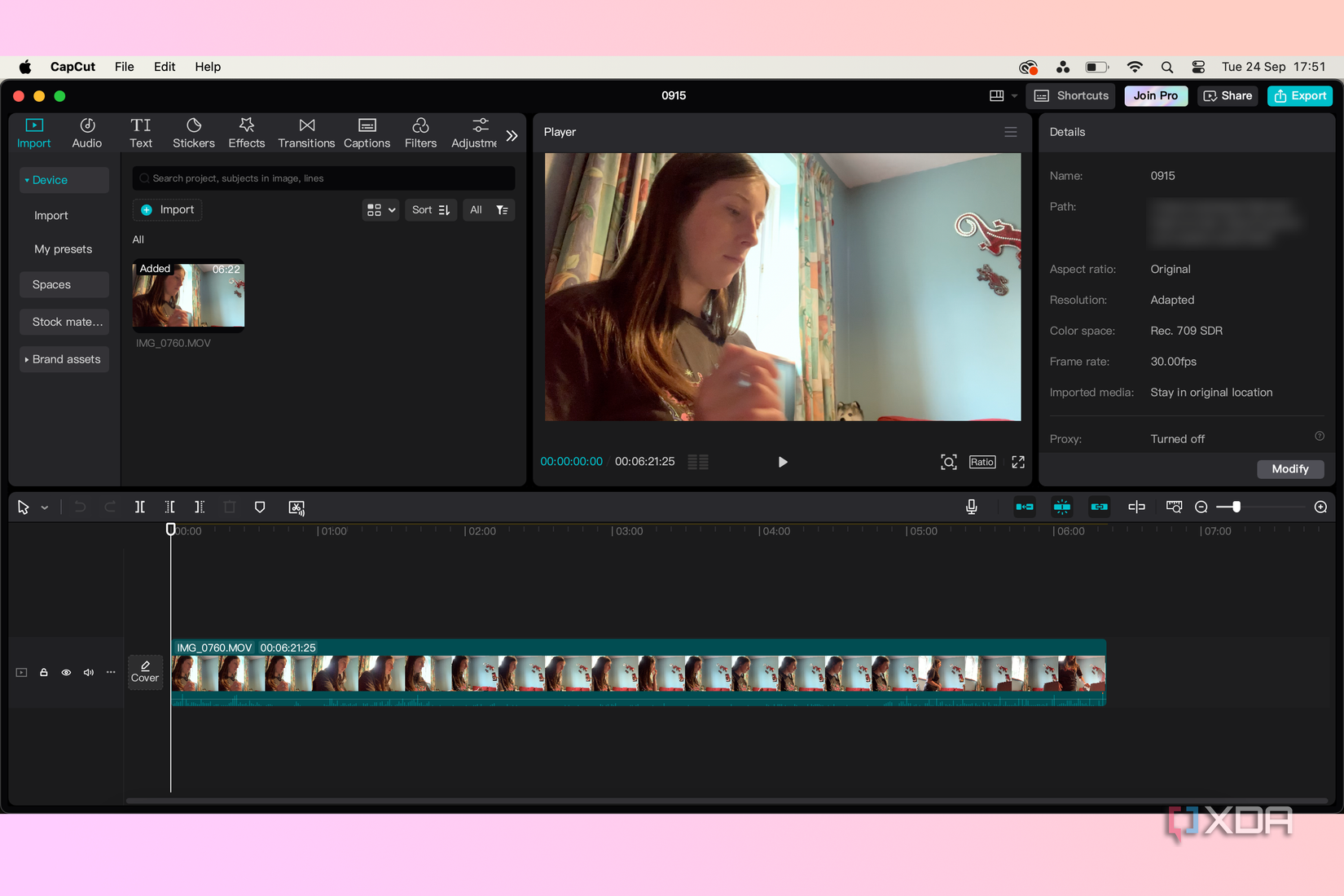
Task: Click the auto-cut image icon in timeline toolbar
Action: click(296, 507)
